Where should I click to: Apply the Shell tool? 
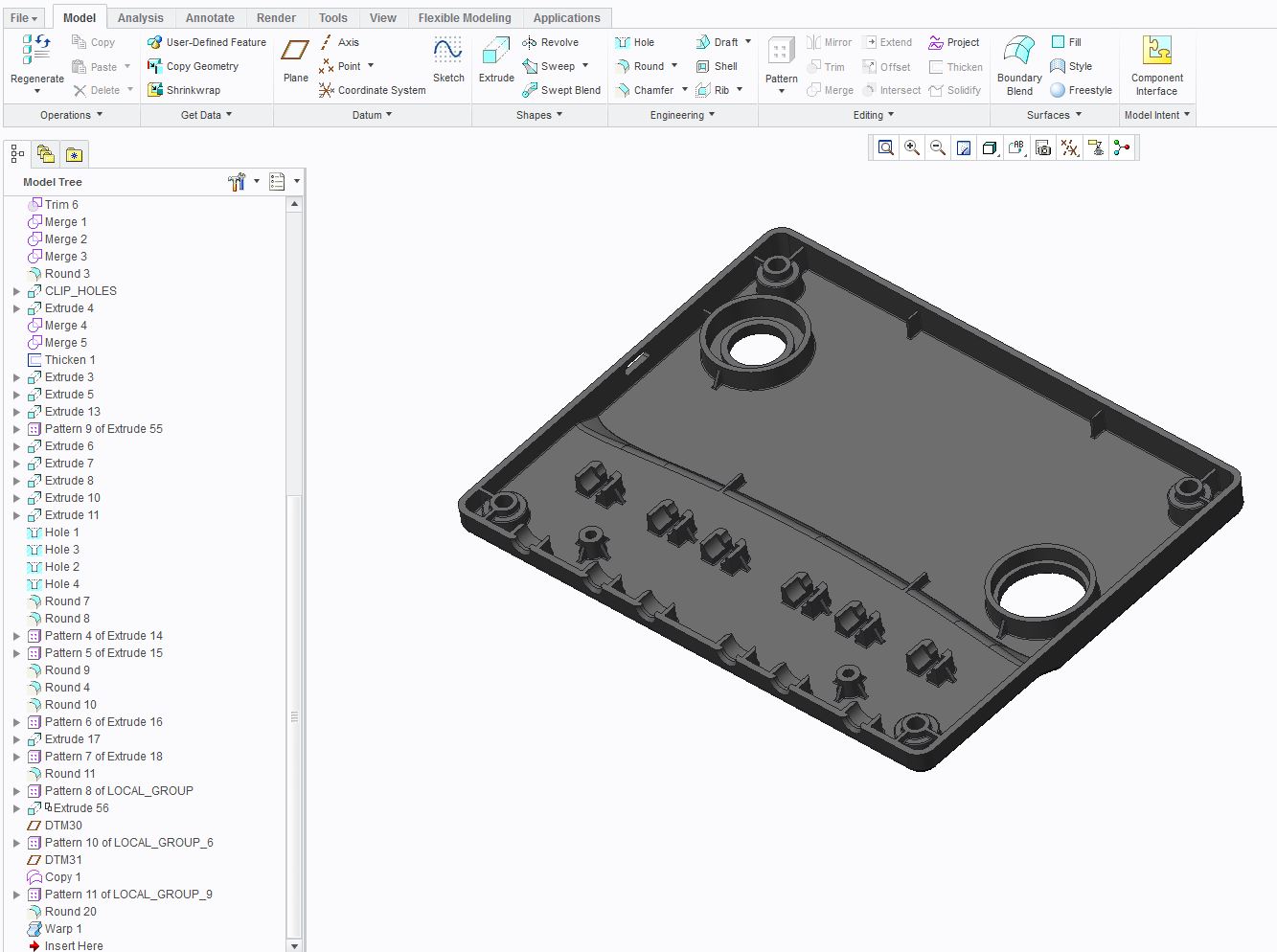[717, 66]
